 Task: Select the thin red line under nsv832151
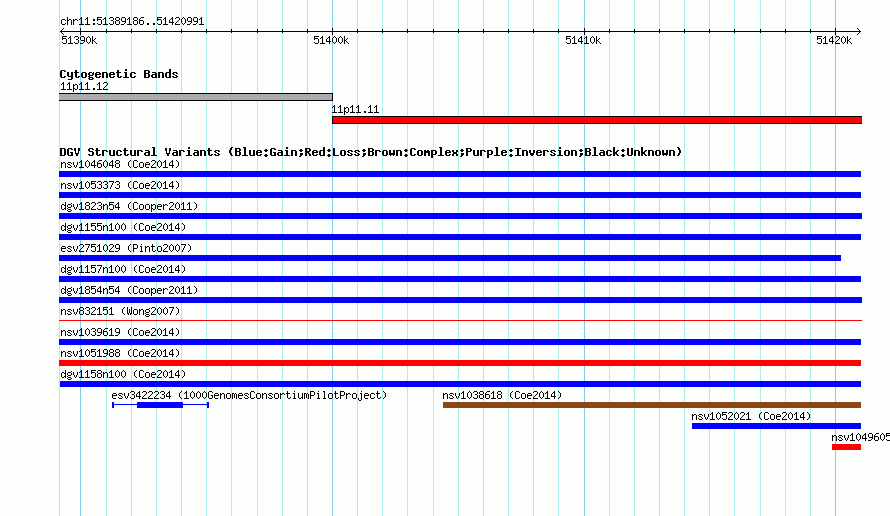461,321
